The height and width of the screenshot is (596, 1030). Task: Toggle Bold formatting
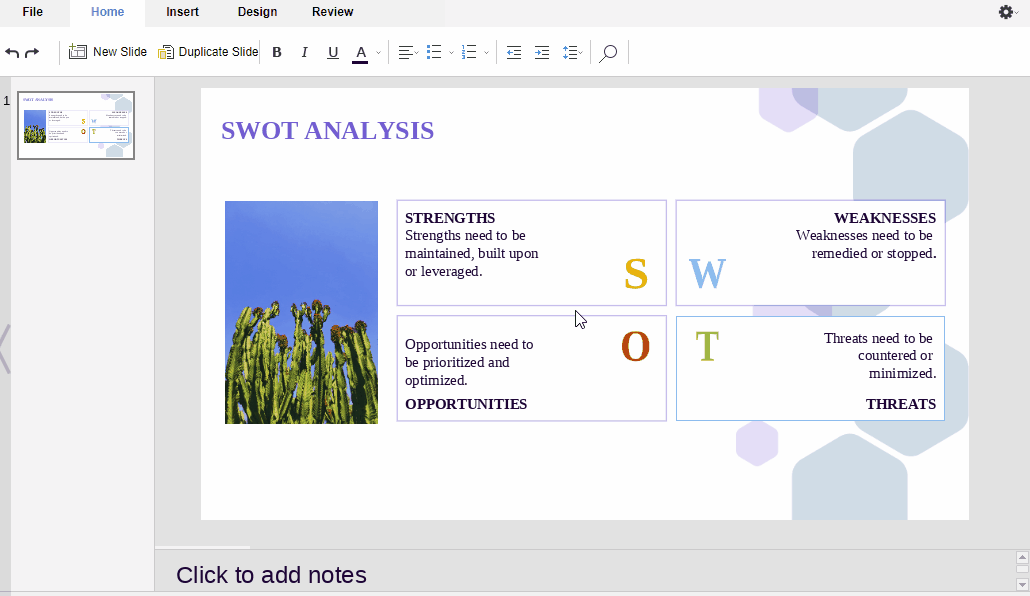tap(277, 53)
